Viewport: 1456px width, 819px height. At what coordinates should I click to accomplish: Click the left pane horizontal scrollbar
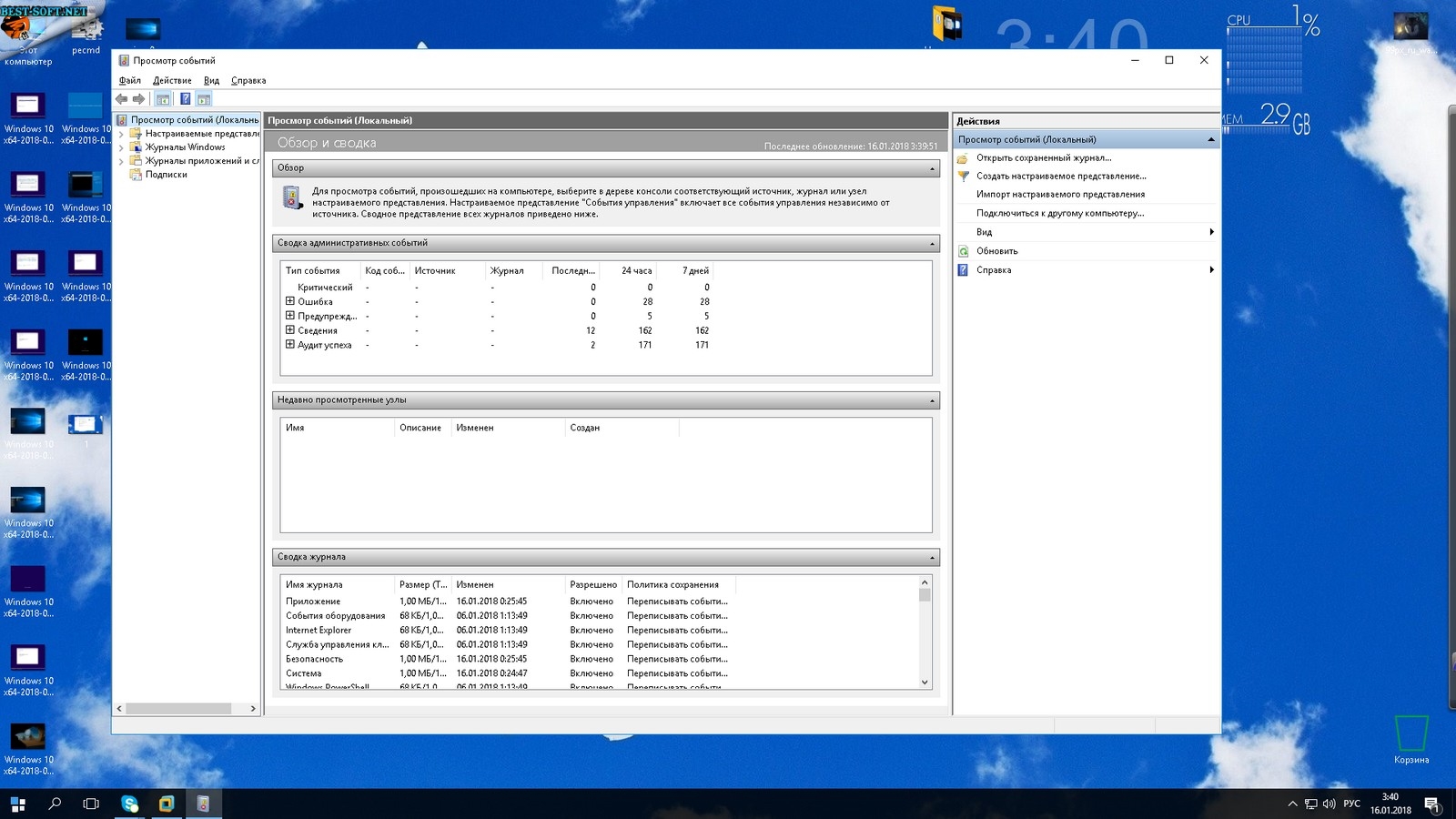(178, 708)
